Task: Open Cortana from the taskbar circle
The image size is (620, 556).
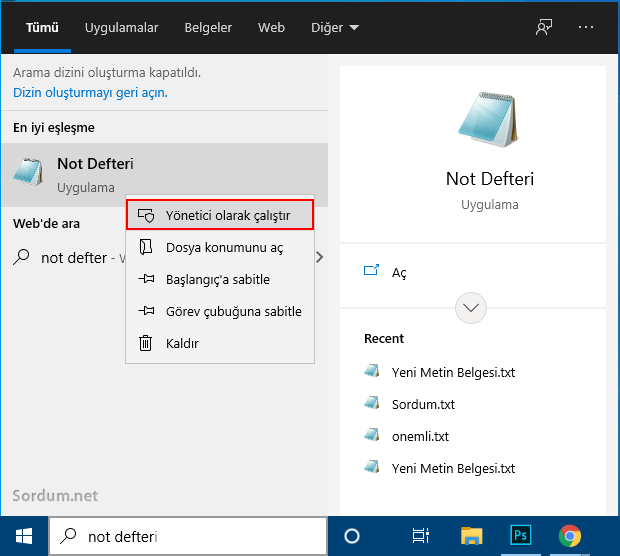Action: pos(352,536)
